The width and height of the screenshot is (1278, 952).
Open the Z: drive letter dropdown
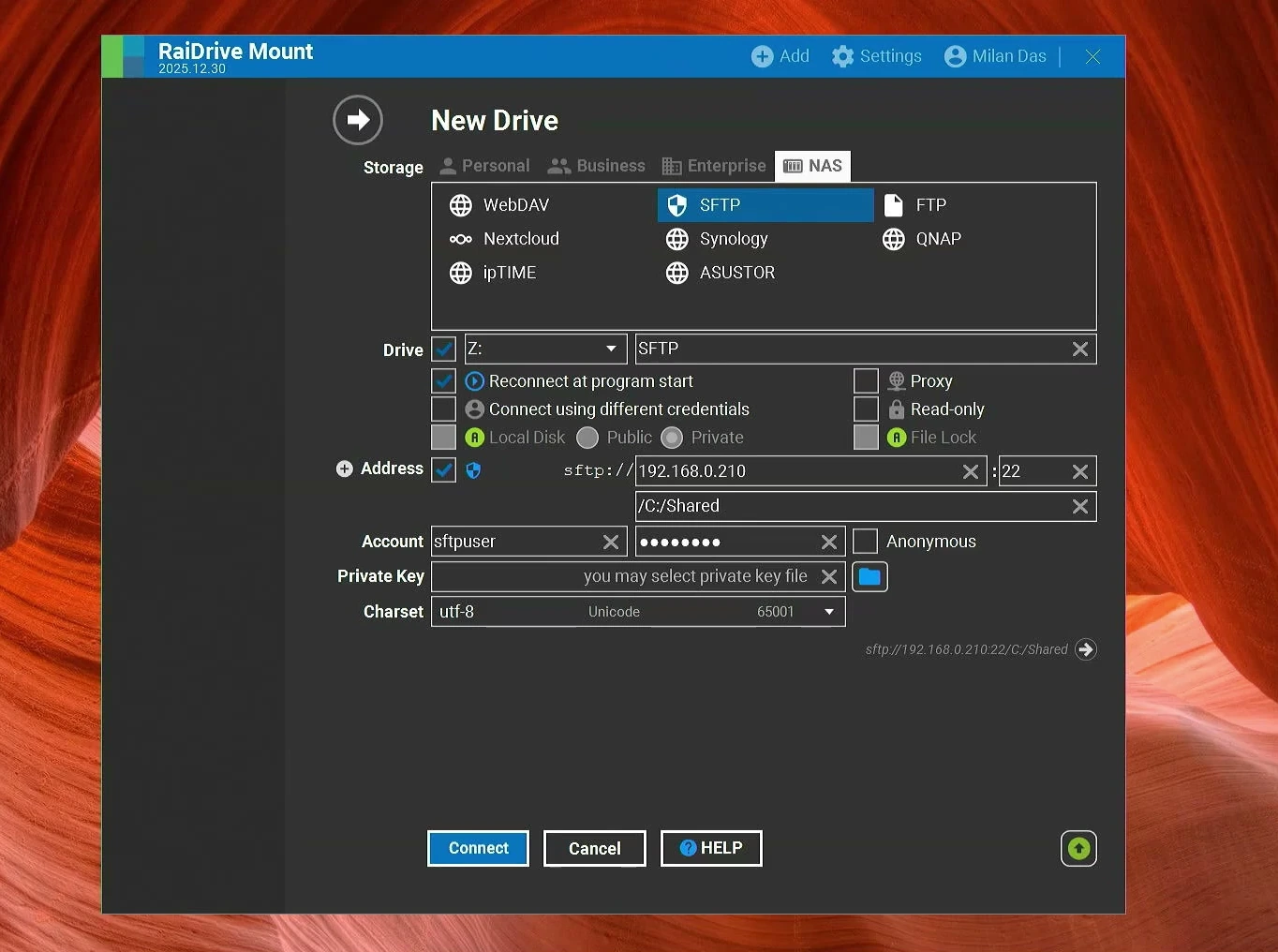coord(545,349)
